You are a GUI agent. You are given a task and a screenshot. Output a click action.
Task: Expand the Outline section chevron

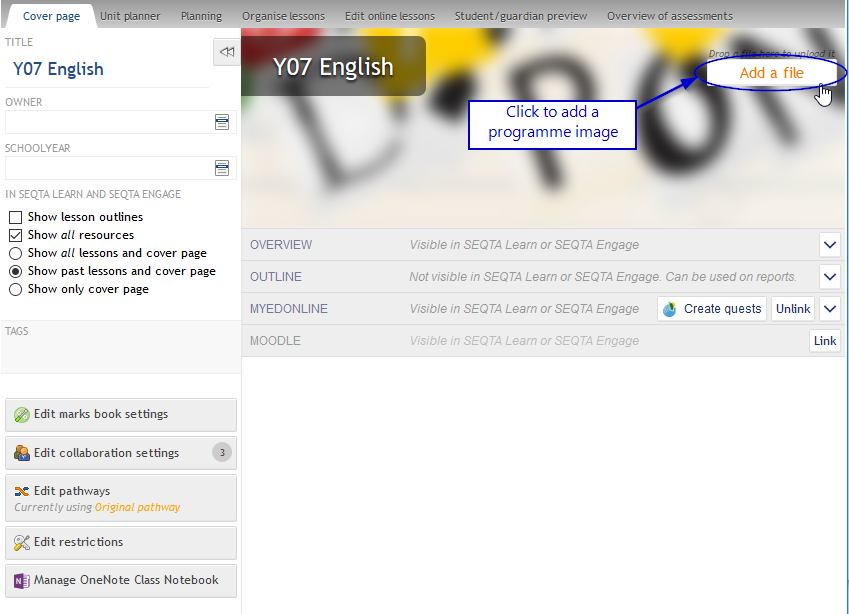(x=829, y=277)
